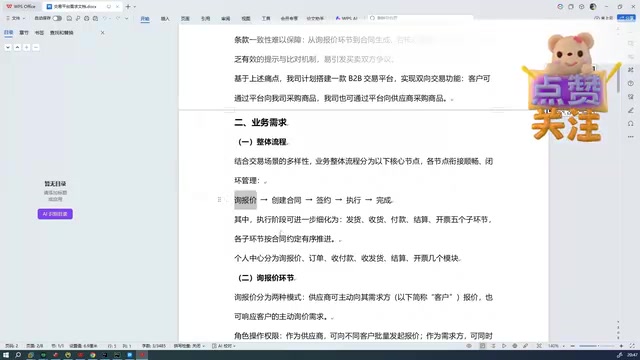Click the heading (二)询报价环节
Image resolution: width=640 pixels, height=360 pixels.
coord(266,278)
